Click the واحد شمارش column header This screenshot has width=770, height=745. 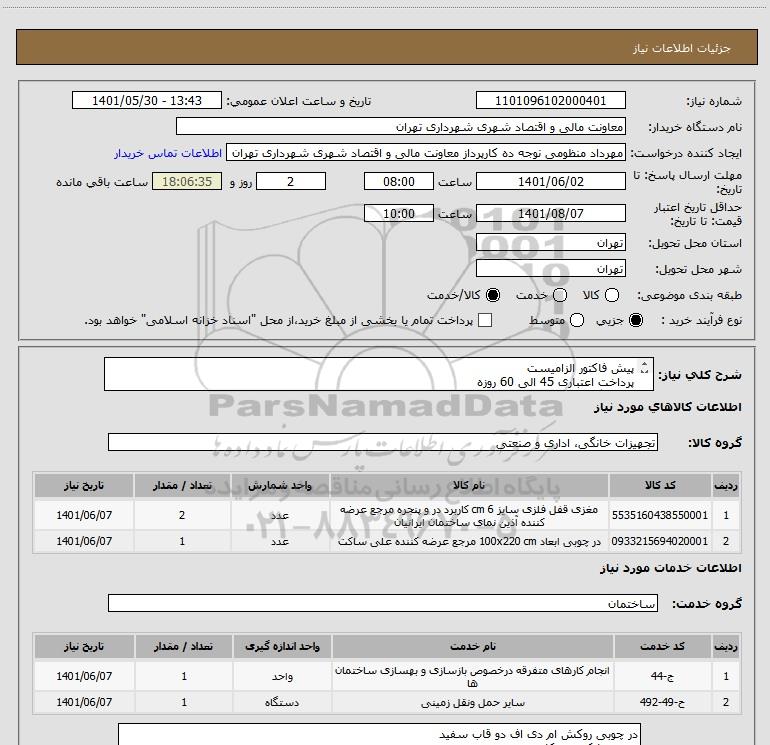(x=280, y=485)
